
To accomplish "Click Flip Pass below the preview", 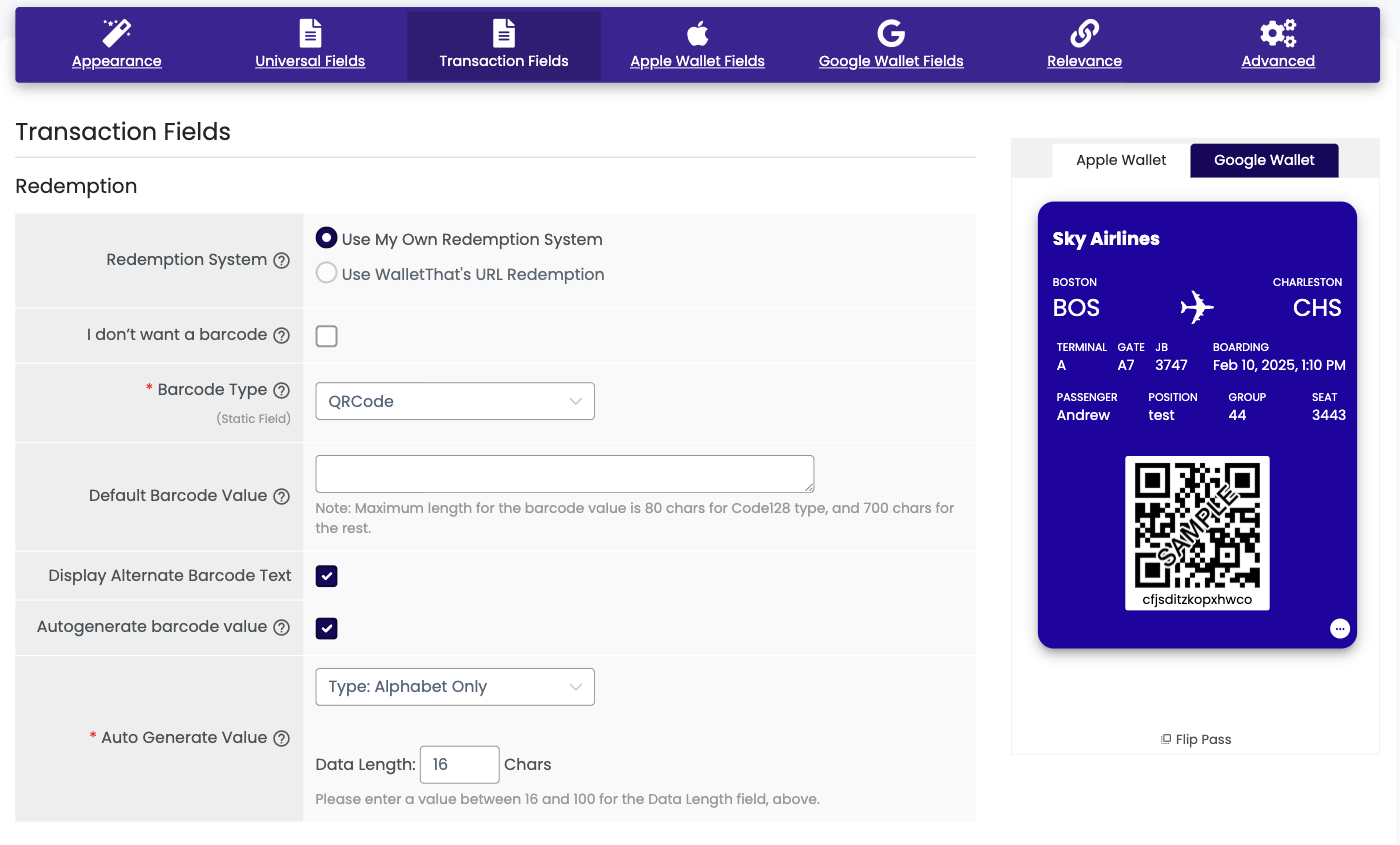I will 1196,739.
